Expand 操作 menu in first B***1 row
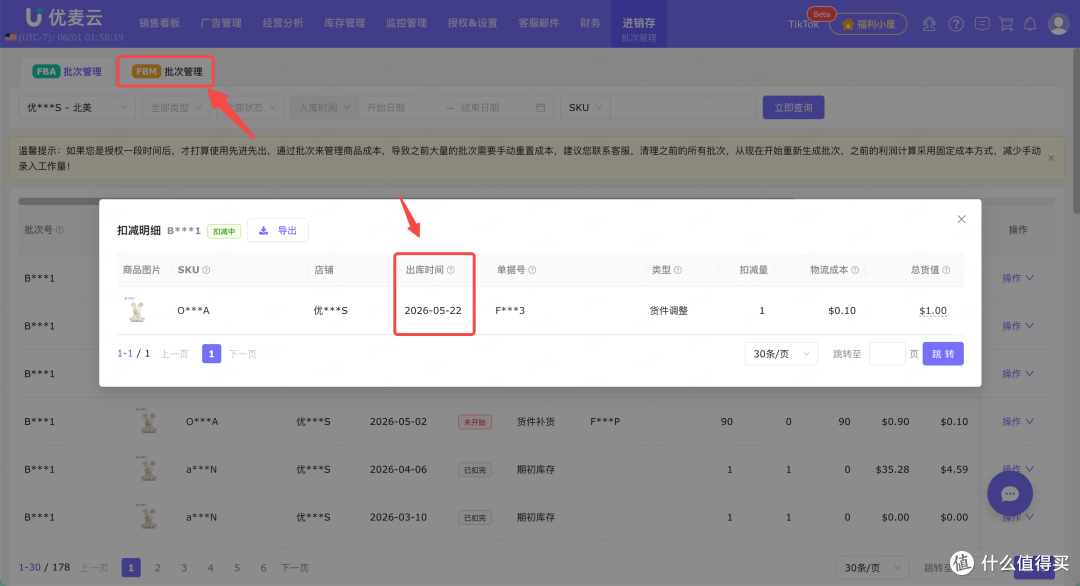This screenshot has width=1080, height=586. 1017,278
